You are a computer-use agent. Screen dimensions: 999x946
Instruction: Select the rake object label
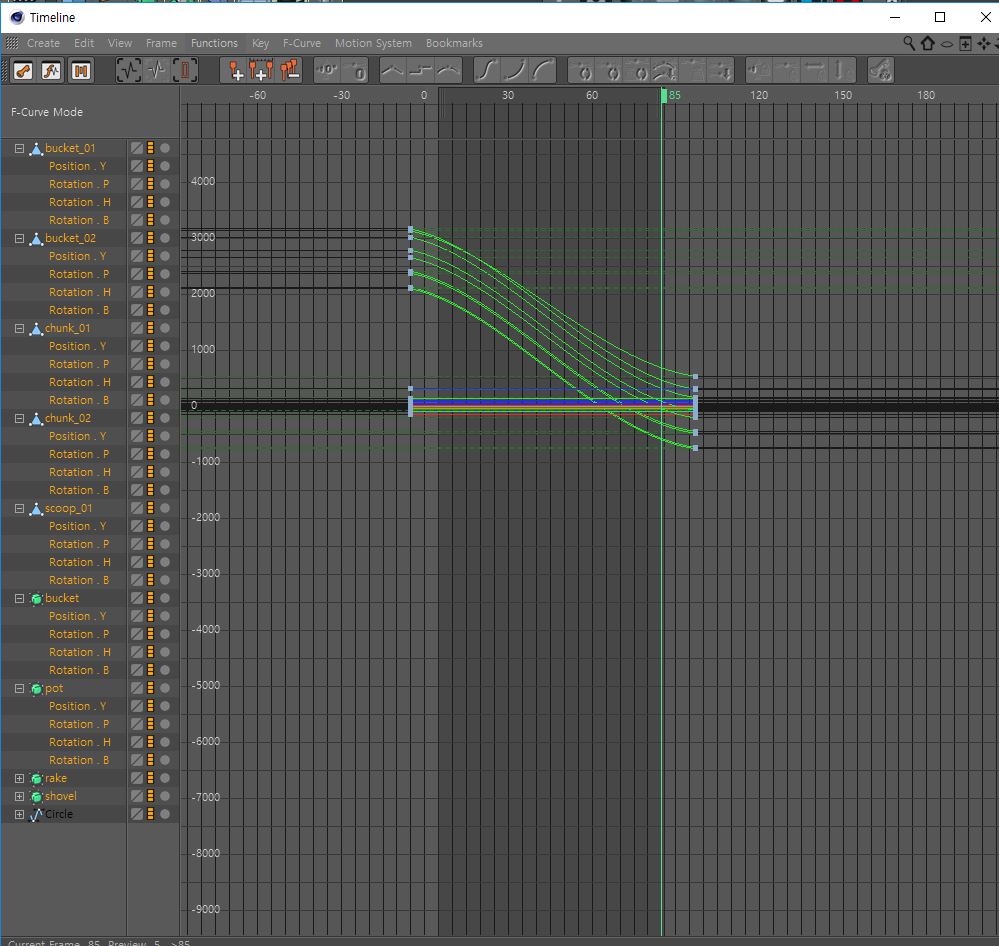55,778
